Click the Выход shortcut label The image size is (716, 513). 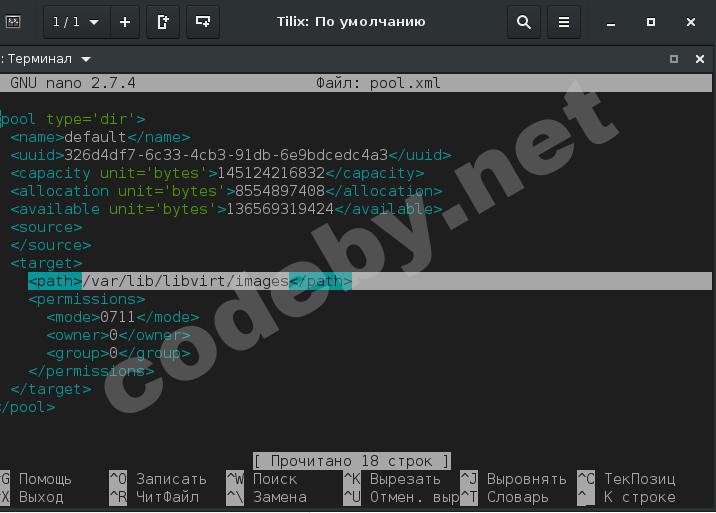(x=40, y=497)
